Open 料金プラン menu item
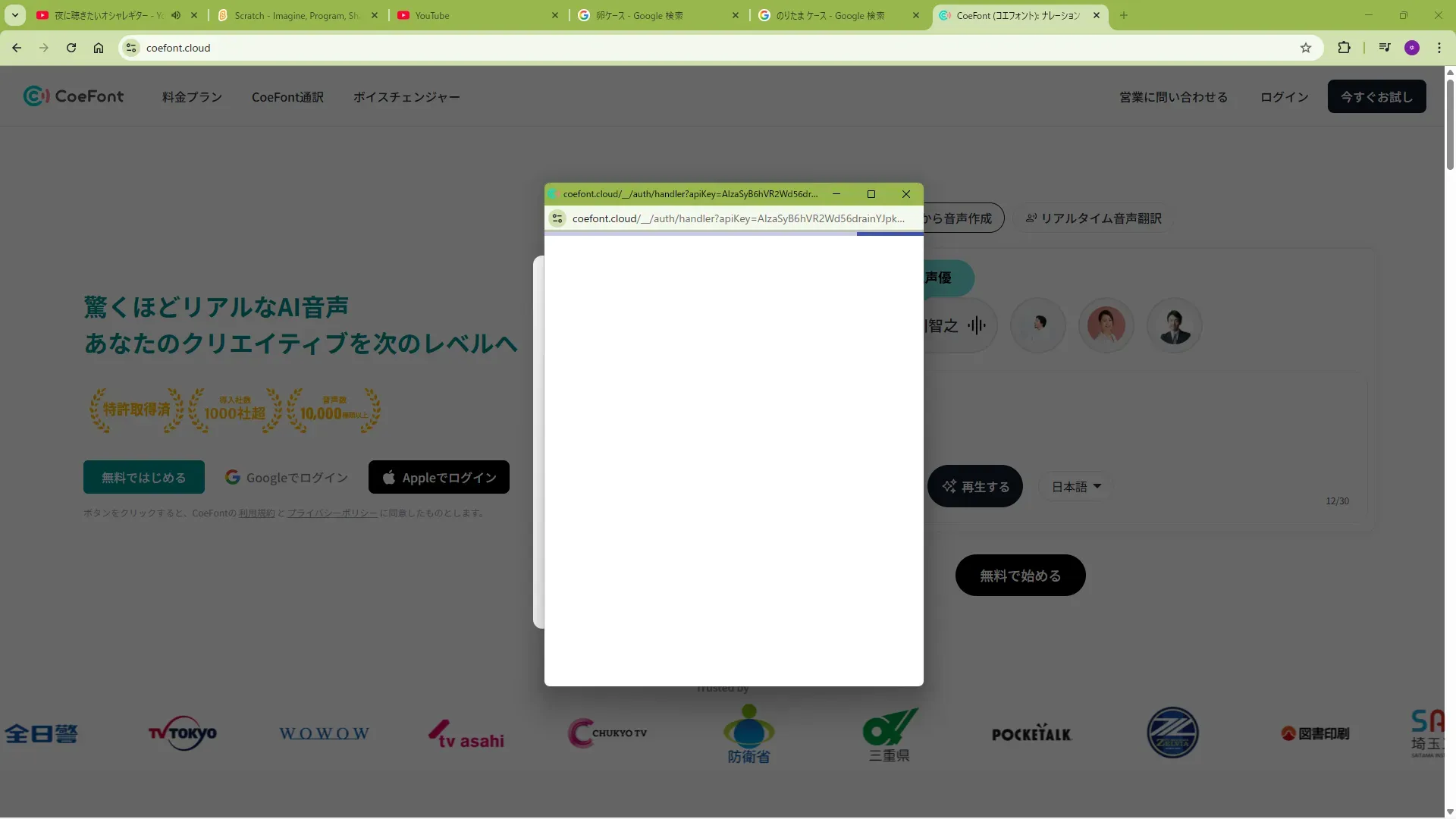1456x819 pixels. (192, 97)
